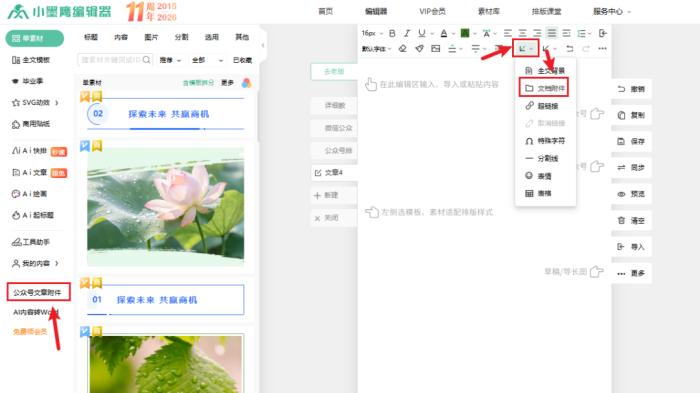This screenshot has width=700, height=393.
Task: Click the 同步 sync side button
Action: pyautogui.click(x=631, y=168)
